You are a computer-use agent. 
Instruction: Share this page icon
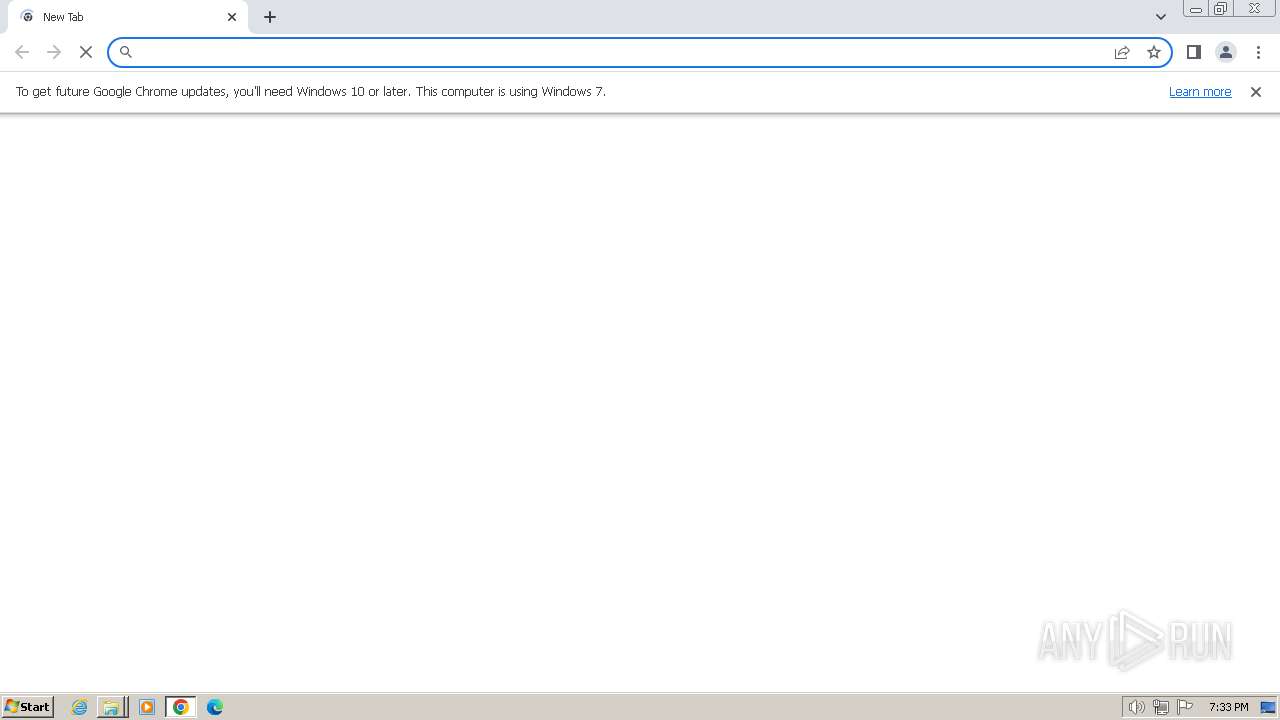1122,52
